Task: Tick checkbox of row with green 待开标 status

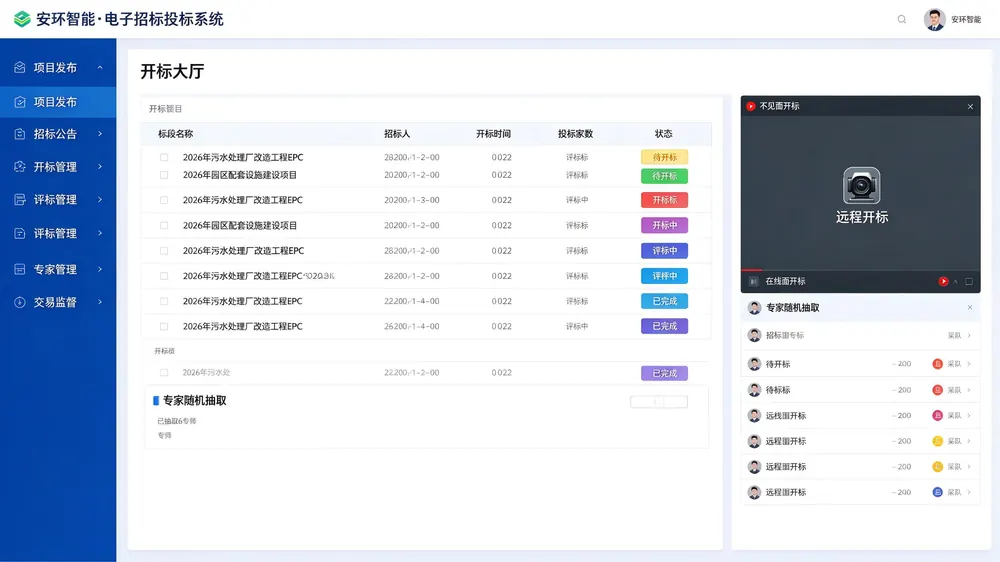Action: click(x=164, y=175)
